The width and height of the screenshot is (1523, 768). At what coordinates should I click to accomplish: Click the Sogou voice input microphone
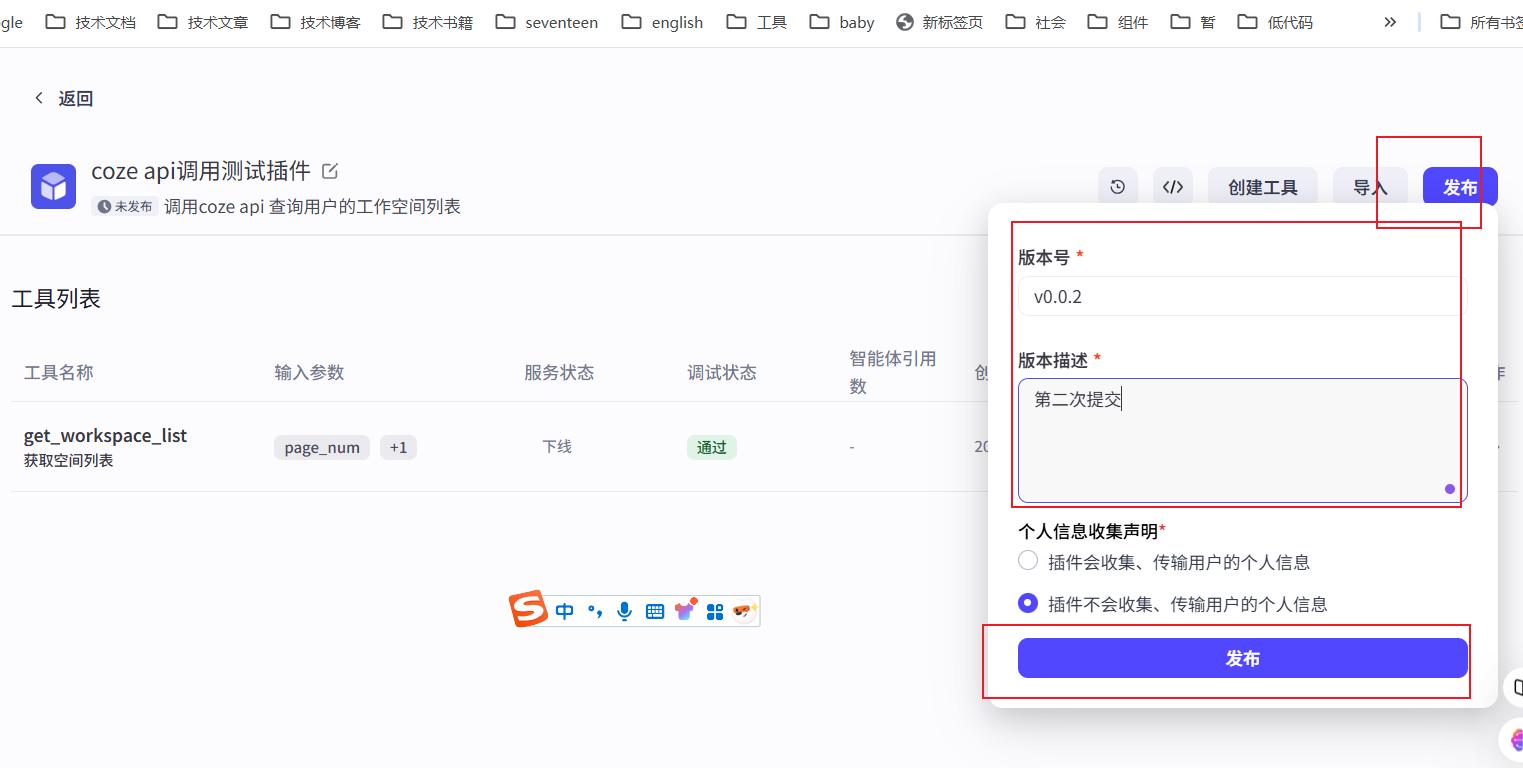point(625,611)
